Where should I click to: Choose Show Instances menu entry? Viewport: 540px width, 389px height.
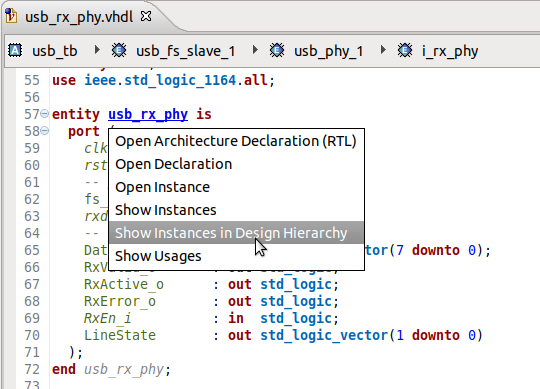[237, 210]
